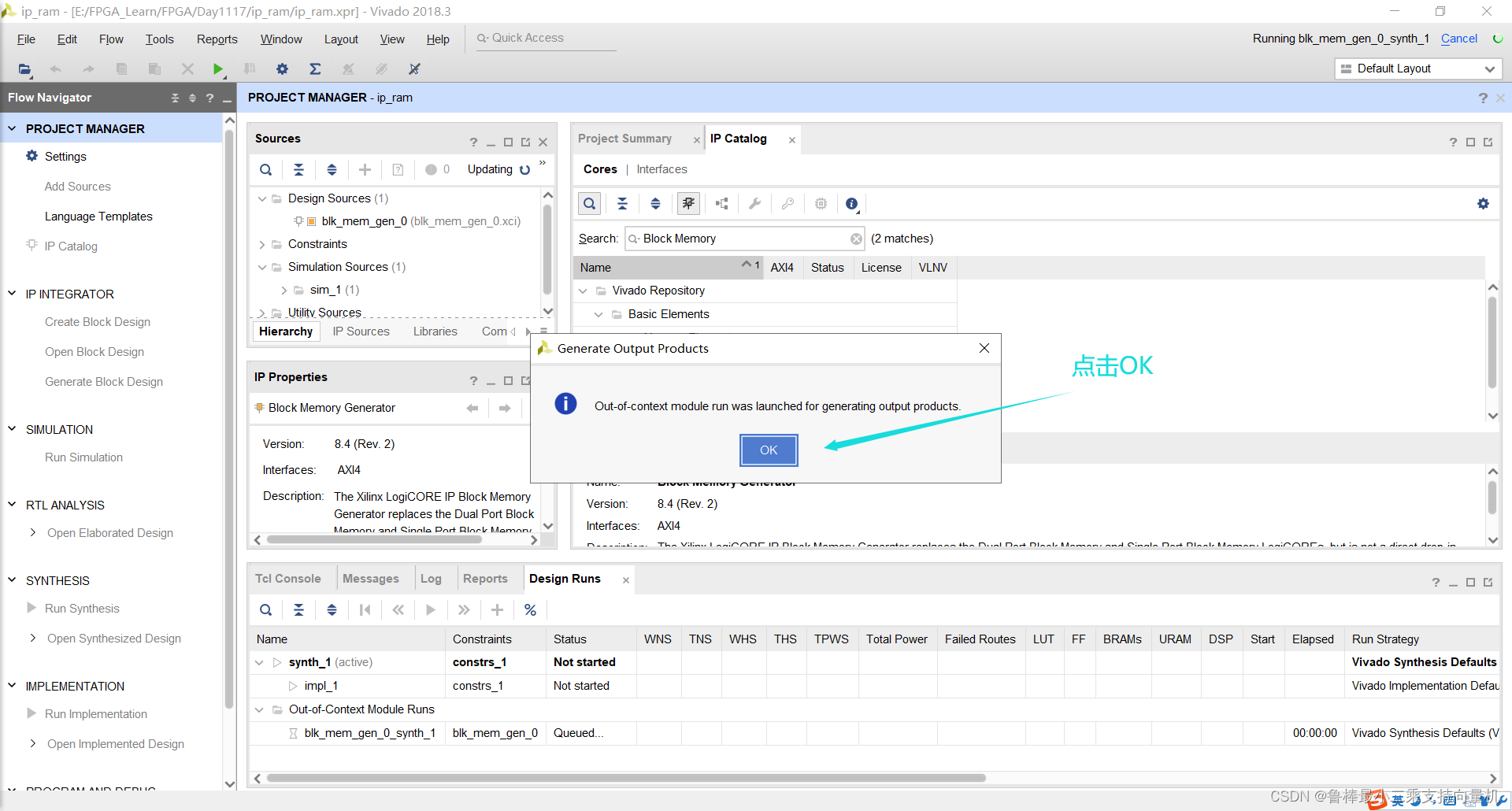Add a new run with plus icon

coord(498,609)
